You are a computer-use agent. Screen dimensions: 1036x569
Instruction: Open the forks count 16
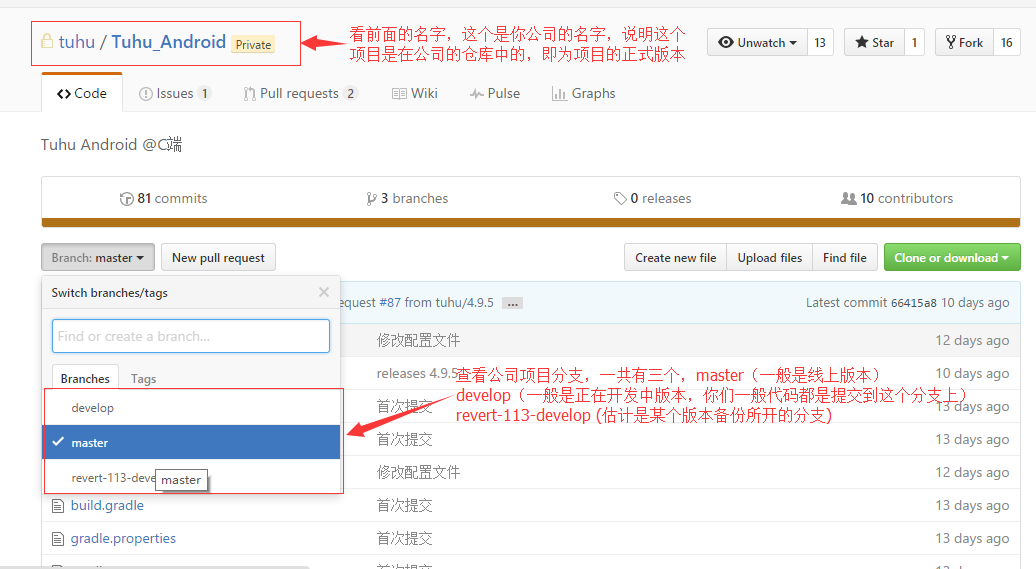pos(1006,42)
